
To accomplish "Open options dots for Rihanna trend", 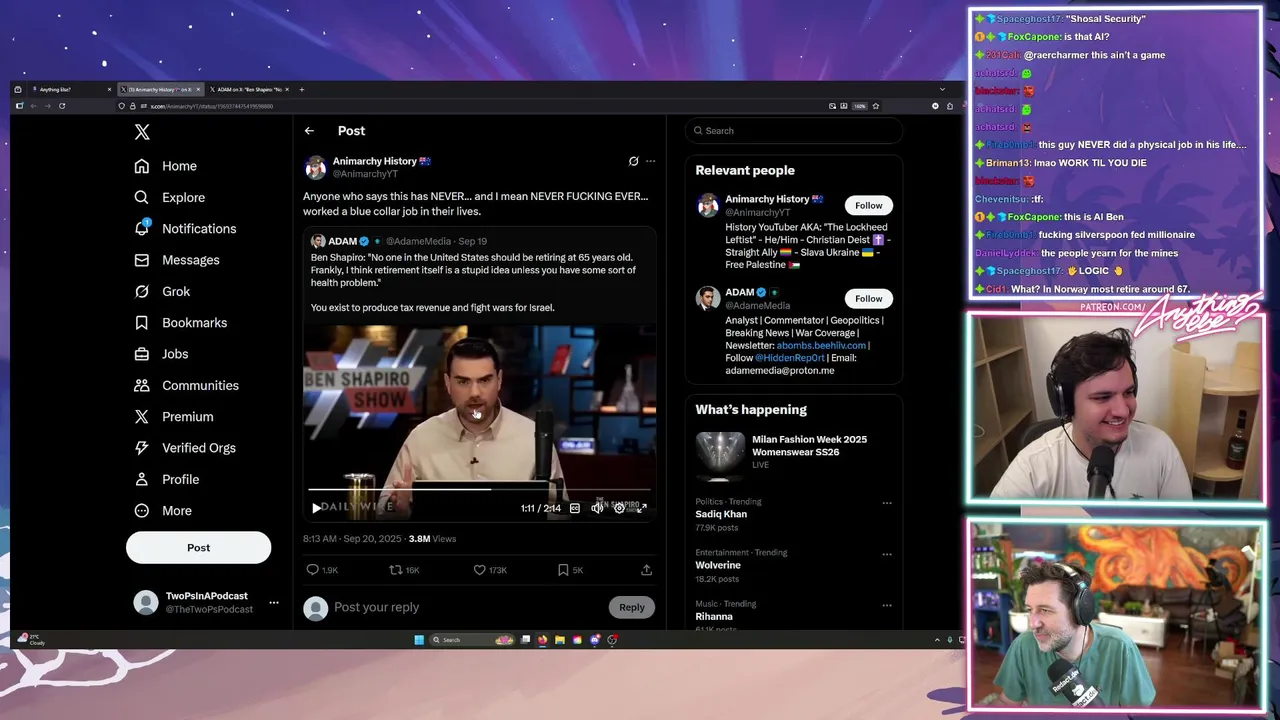I will 887,605.
